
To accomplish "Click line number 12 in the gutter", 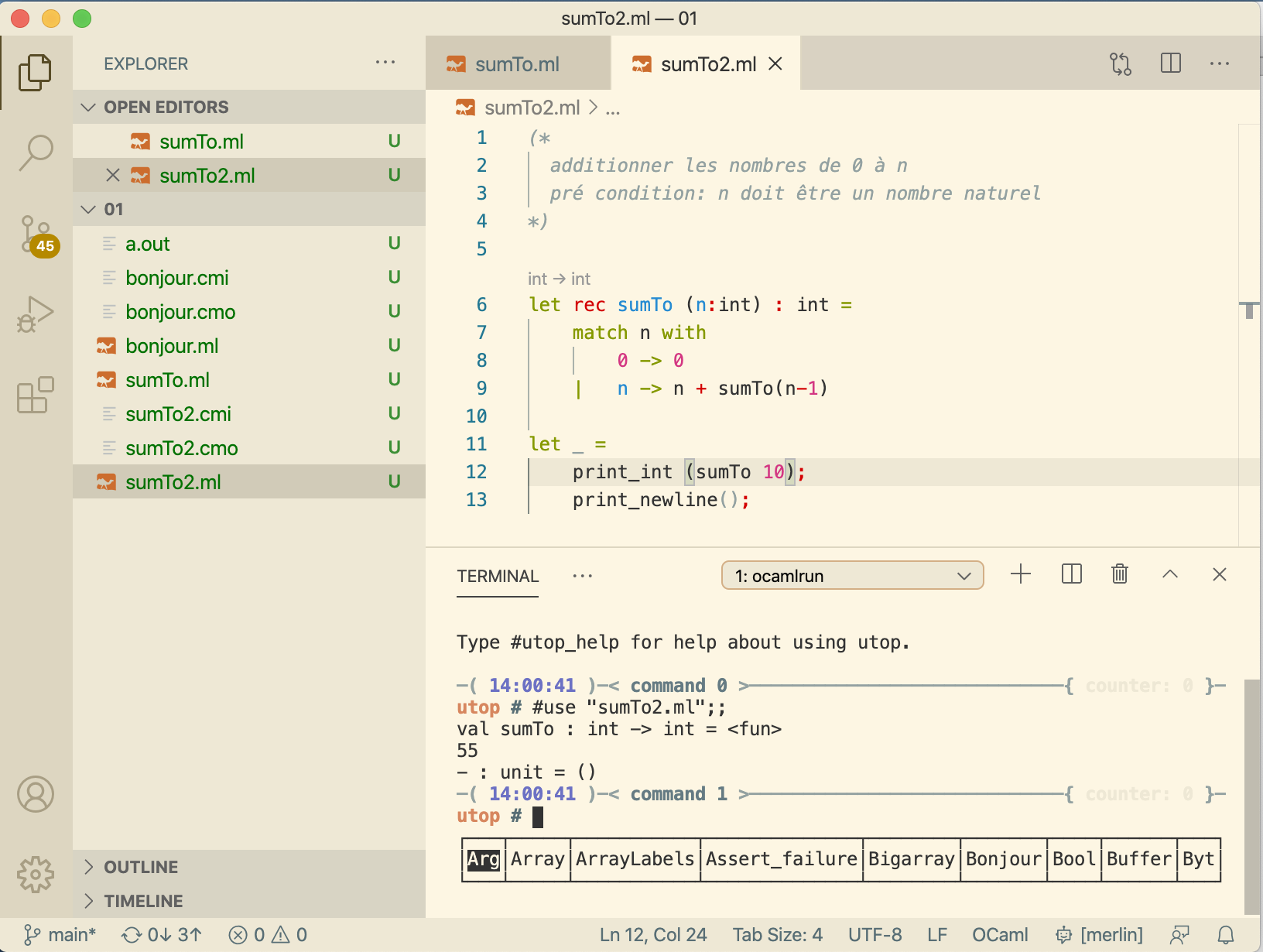I will pos(477,472).
